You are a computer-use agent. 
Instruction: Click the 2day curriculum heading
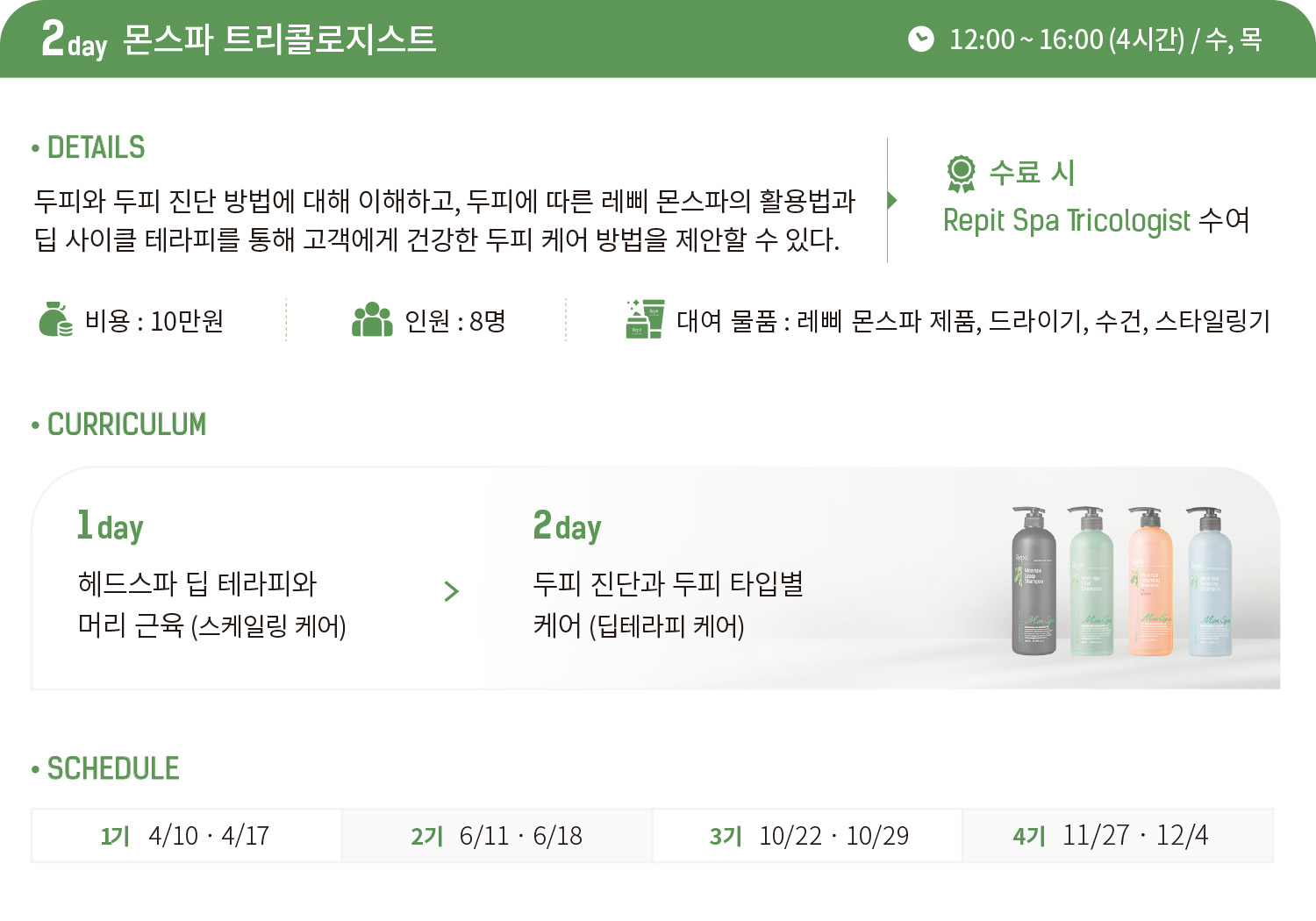pyautogui.click(x=568, y=526)
